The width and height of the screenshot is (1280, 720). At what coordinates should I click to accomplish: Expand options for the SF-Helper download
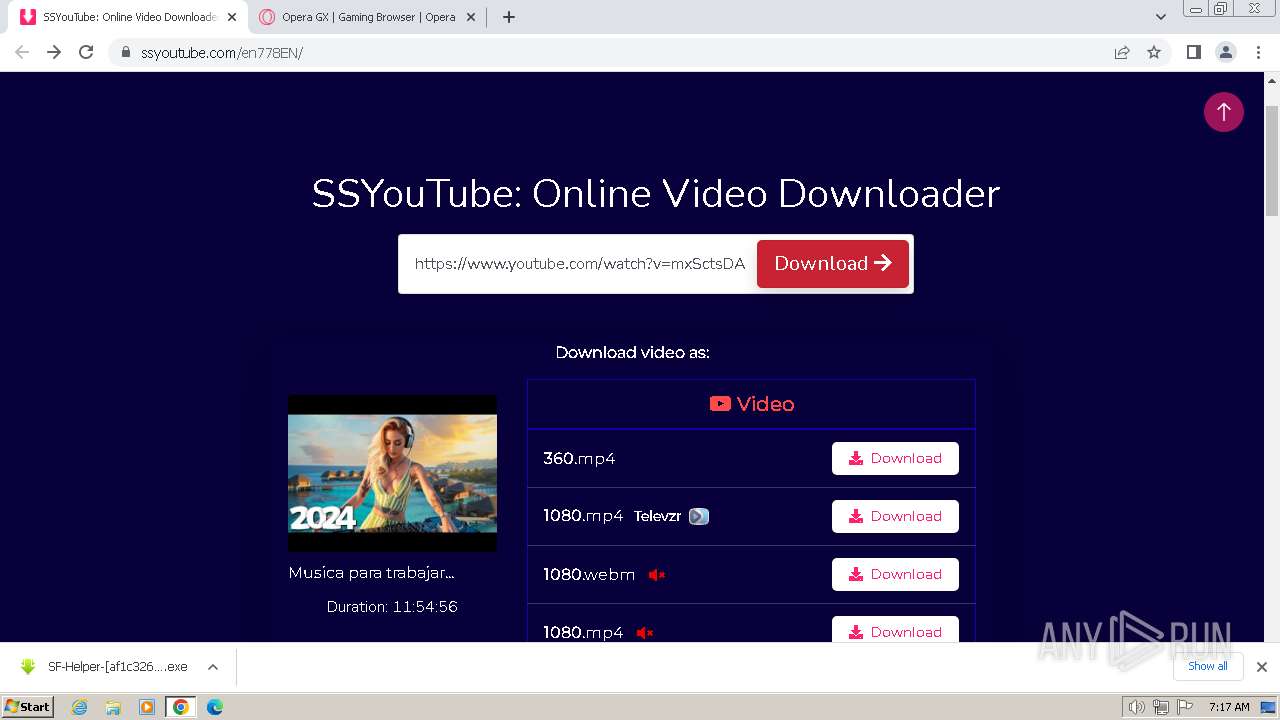point(212,667)
